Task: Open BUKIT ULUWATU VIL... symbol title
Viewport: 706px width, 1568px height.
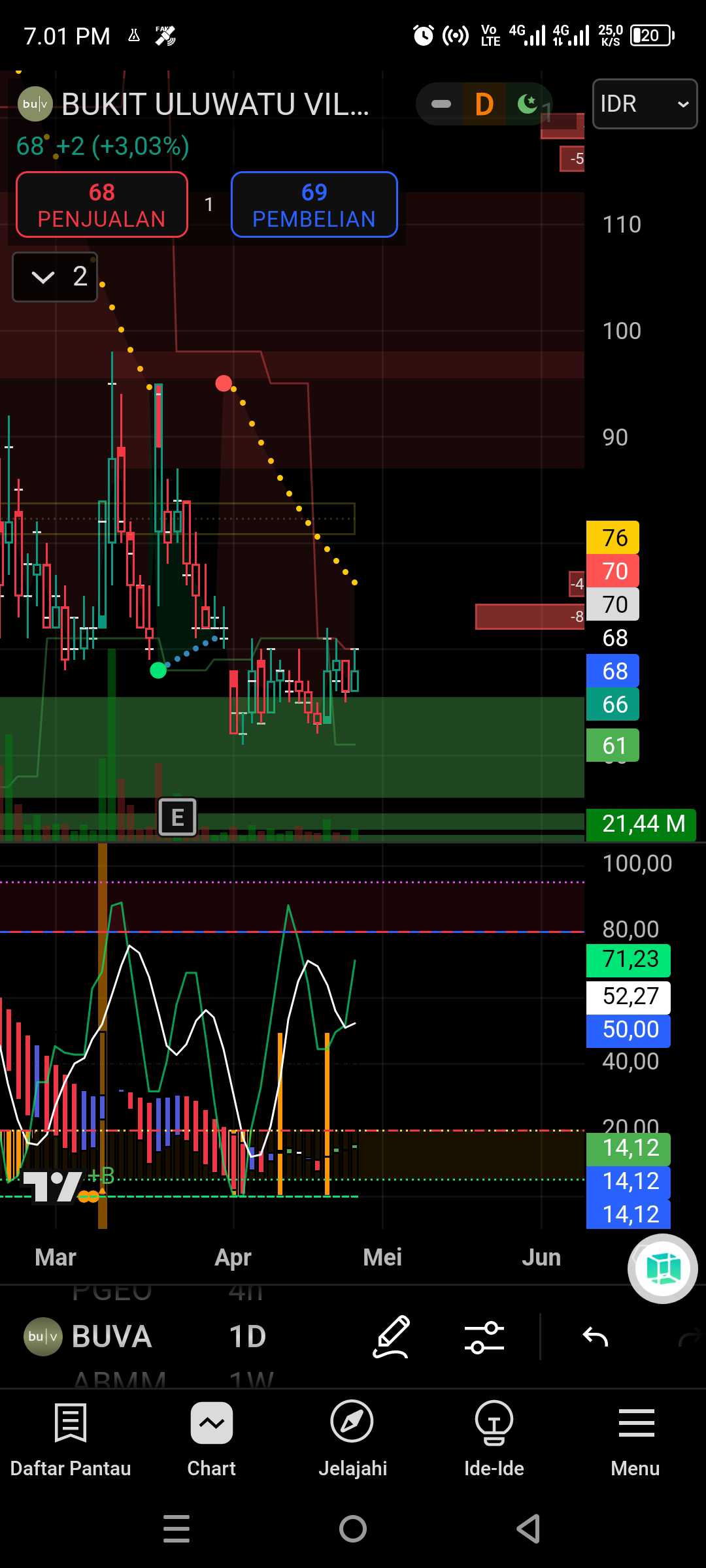Action: click(216, 105)
